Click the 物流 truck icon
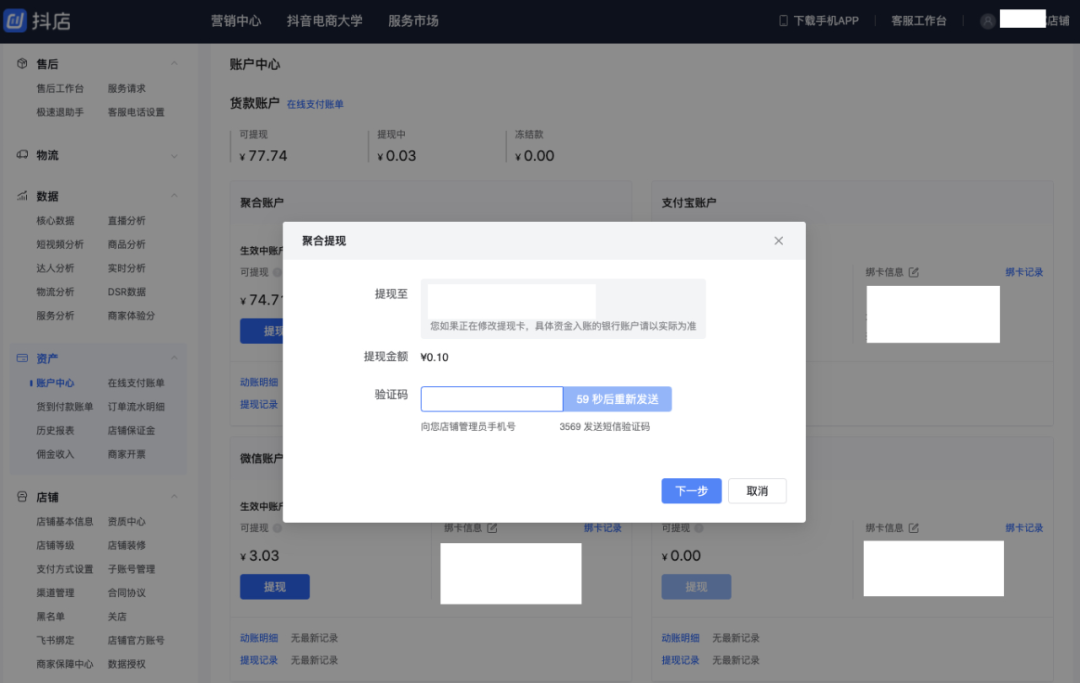The image size is (1080, 683). coord(22,155)
